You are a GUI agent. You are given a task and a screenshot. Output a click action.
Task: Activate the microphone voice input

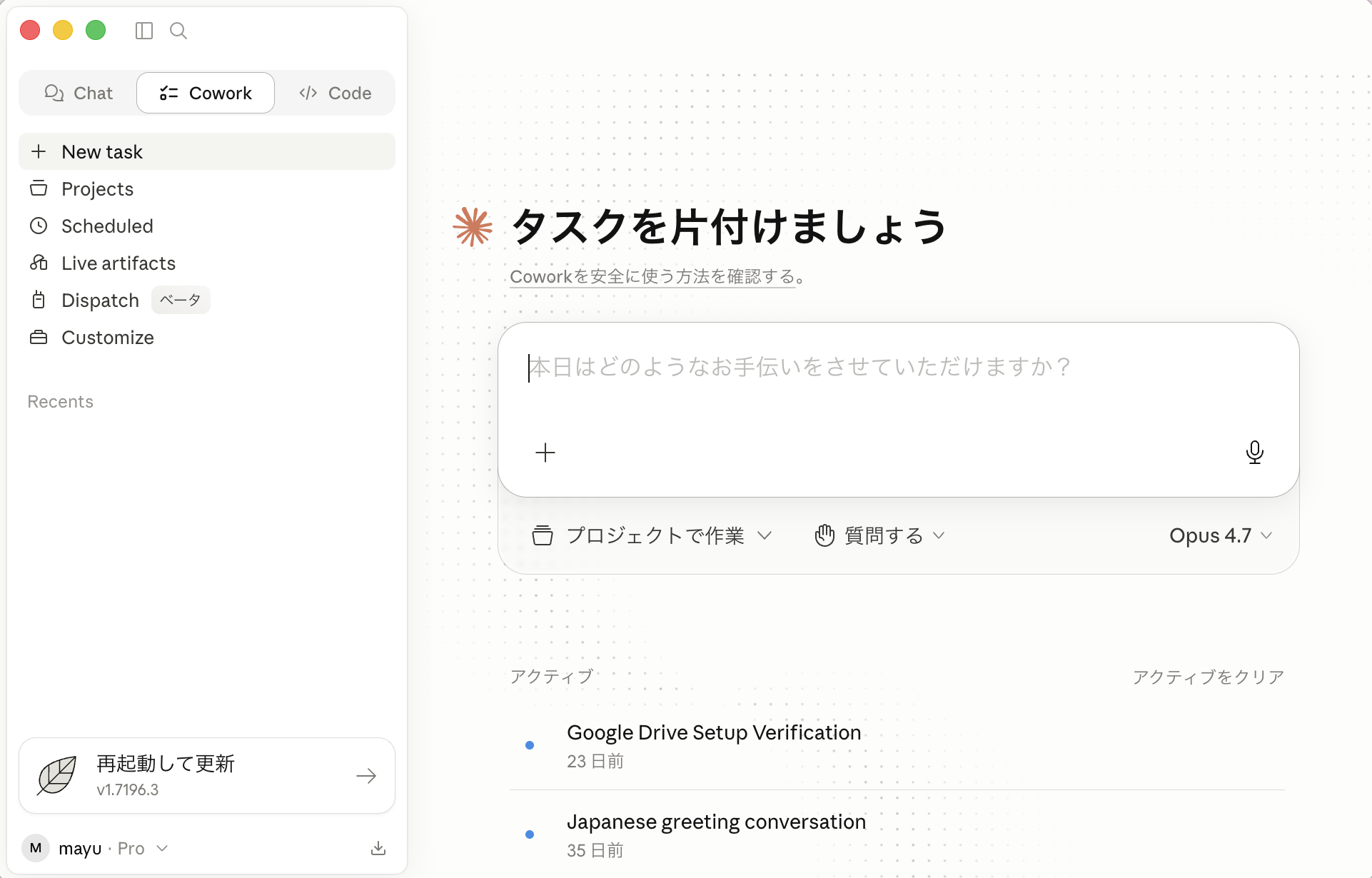coord(1254,453)
